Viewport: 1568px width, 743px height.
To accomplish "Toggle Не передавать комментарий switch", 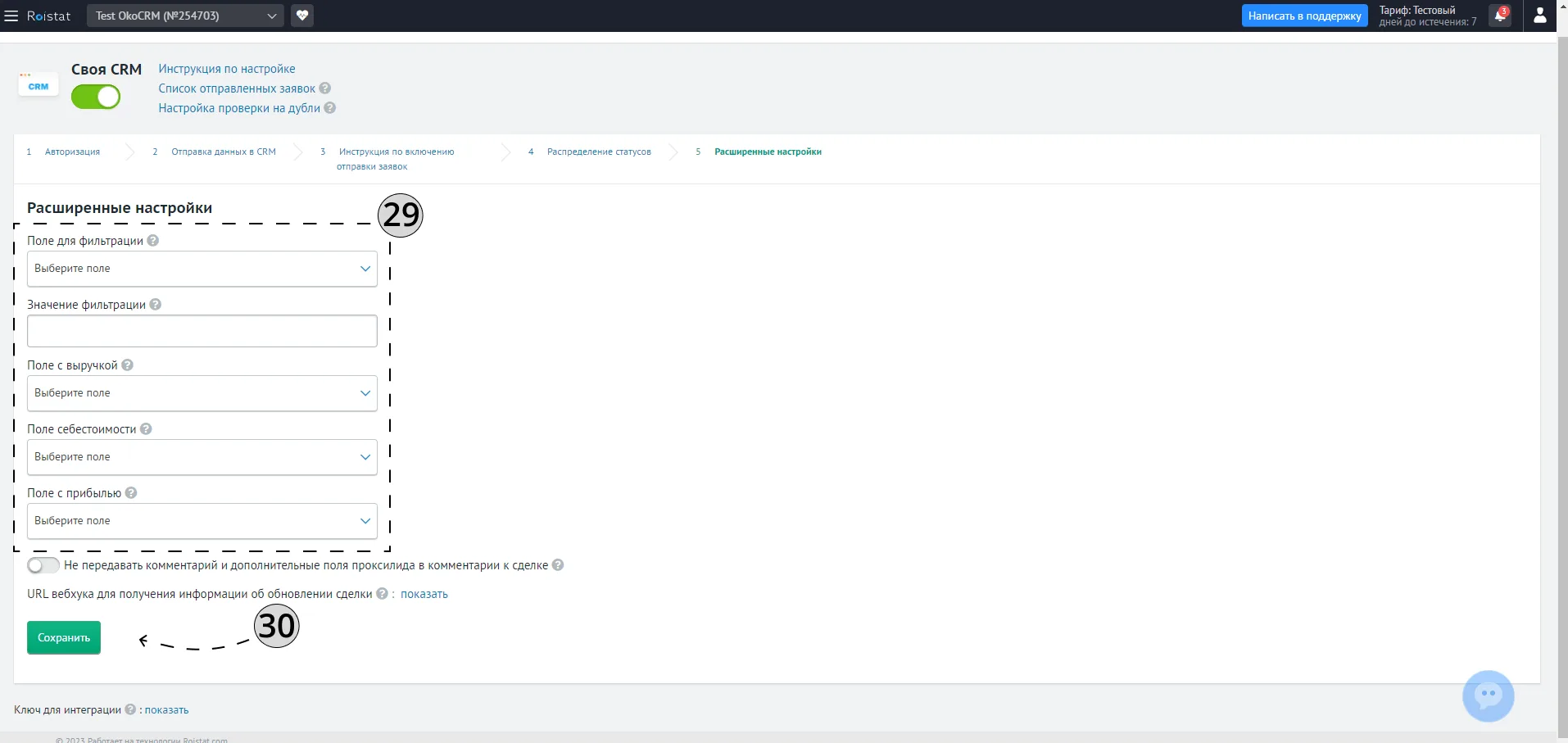I will (43, 565).
